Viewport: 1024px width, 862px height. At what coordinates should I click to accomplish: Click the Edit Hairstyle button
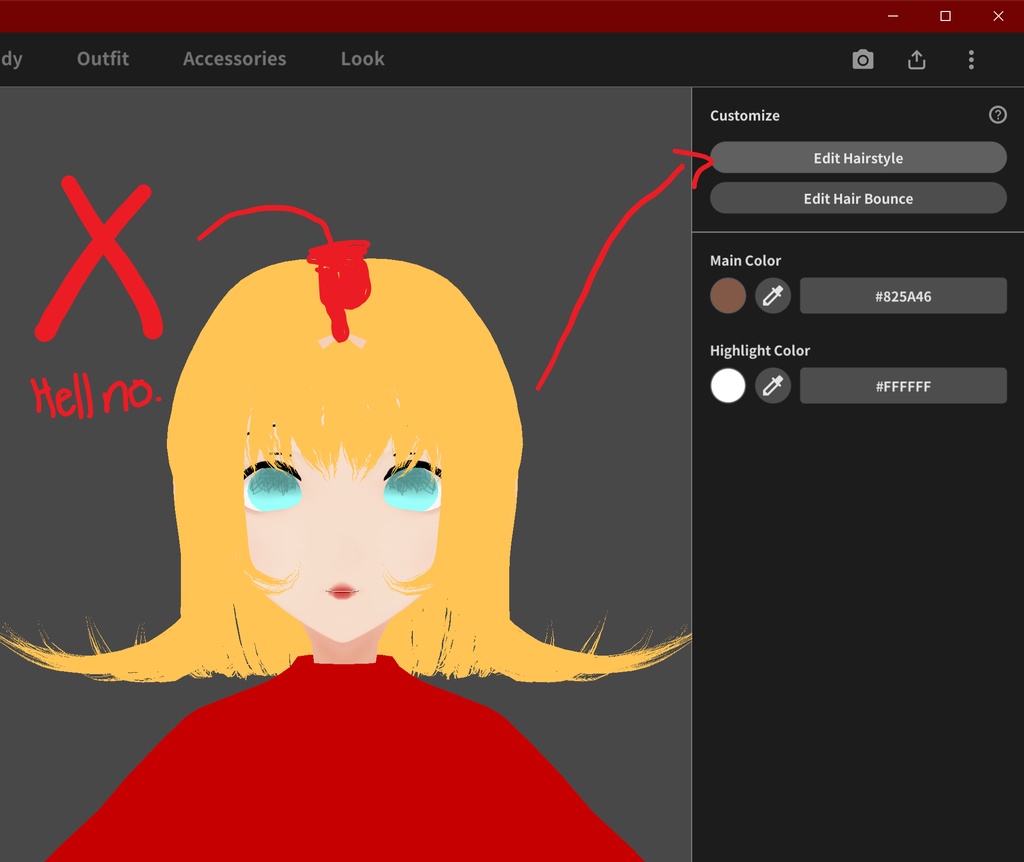858,157
